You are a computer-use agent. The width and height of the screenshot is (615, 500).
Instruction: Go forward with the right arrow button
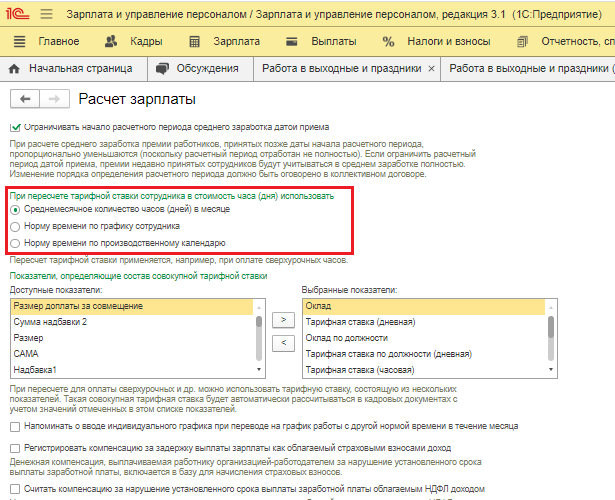(55, 99)
